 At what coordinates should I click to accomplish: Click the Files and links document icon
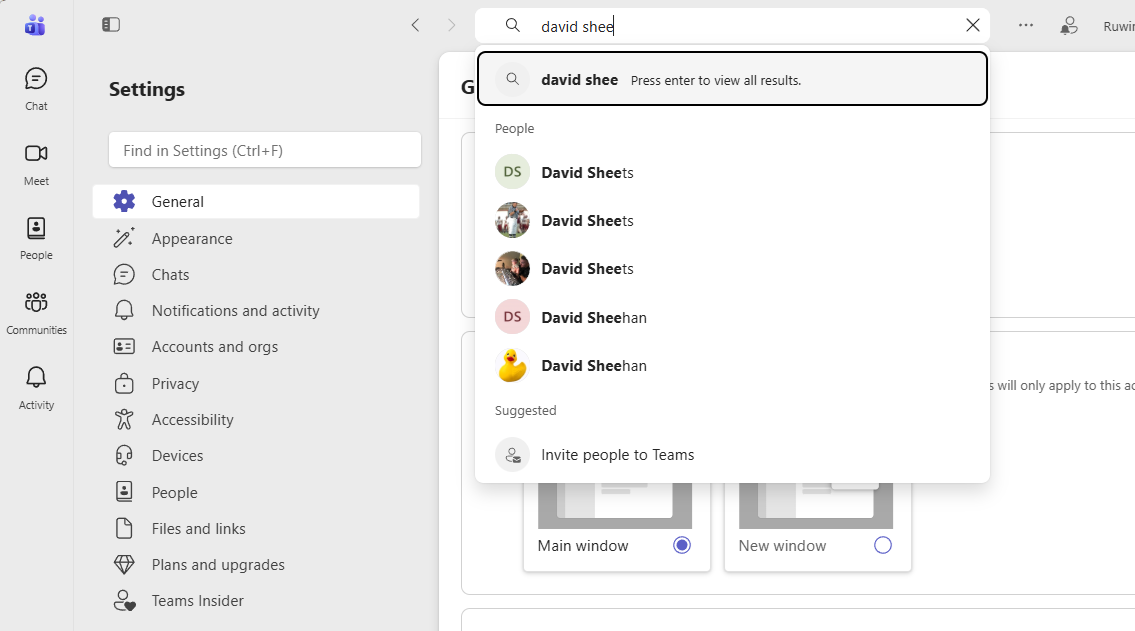pos(125,528)
